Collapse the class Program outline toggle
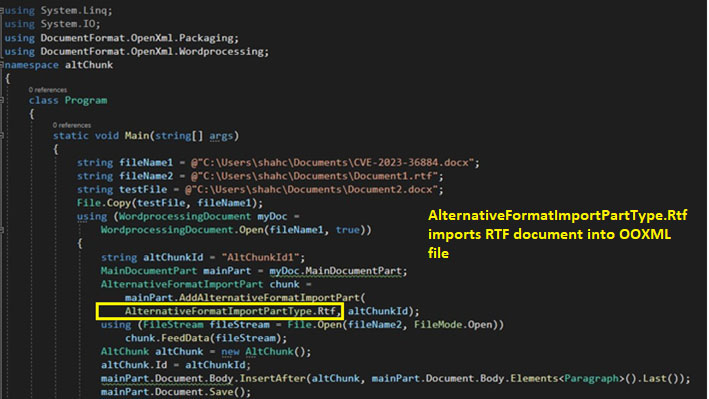Viewport: 709px width, 399px height. coord(2,100)
